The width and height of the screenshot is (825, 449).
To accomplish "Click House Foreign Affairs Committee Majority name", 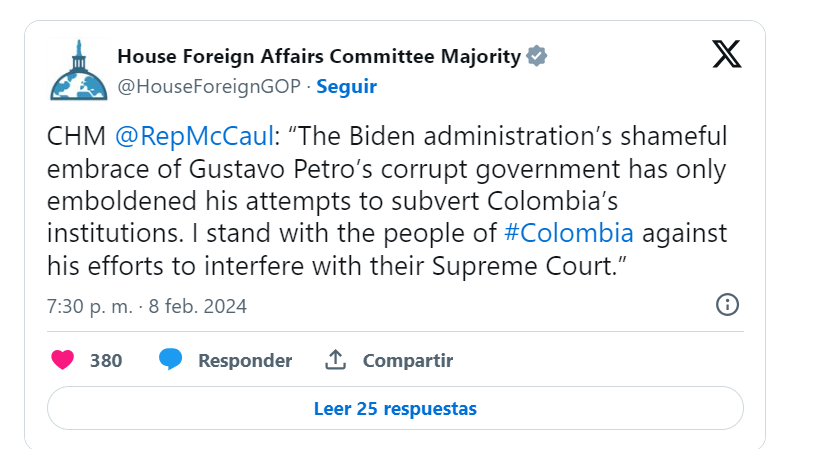I will coord(319,56).
